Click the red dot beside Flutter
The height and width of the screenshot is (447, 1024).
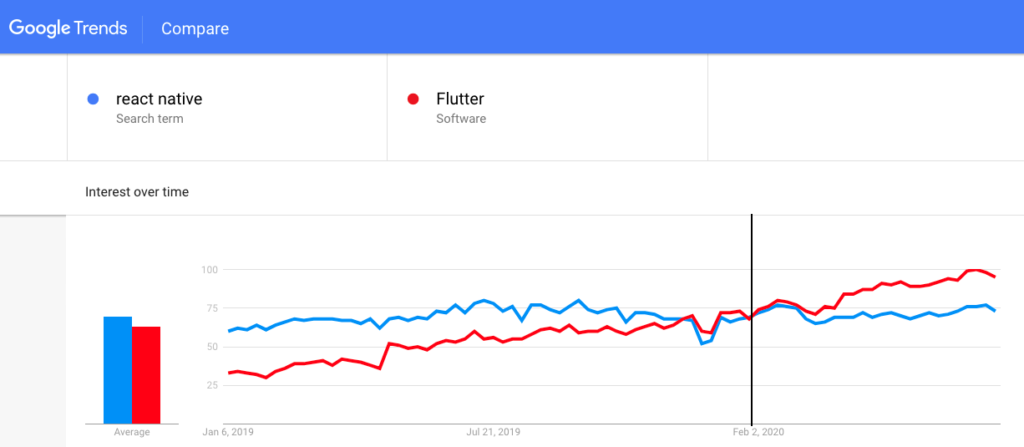click(413, 99)
